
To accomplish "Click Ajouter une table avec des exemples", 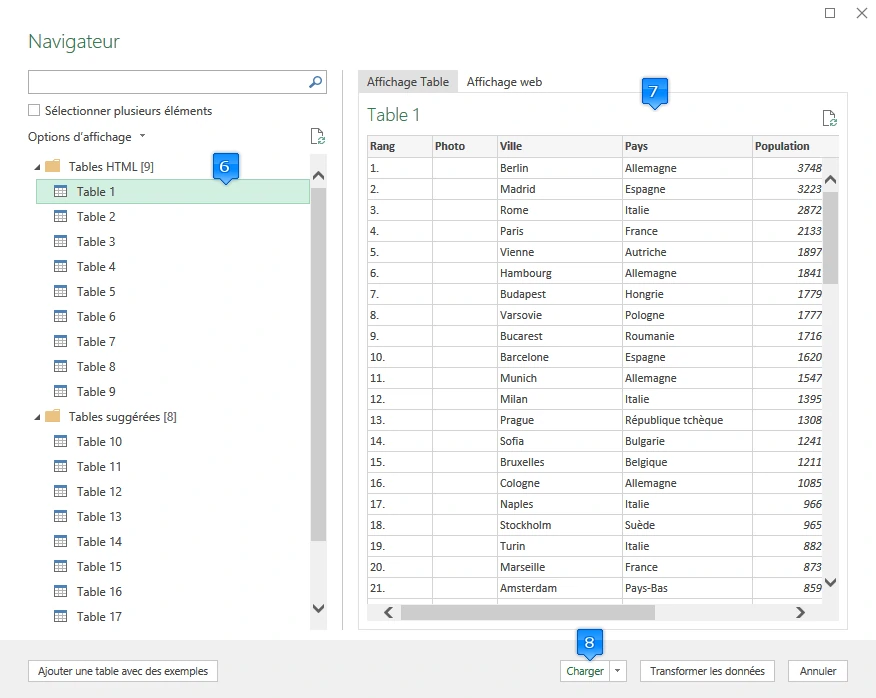I will pos(123,672).
